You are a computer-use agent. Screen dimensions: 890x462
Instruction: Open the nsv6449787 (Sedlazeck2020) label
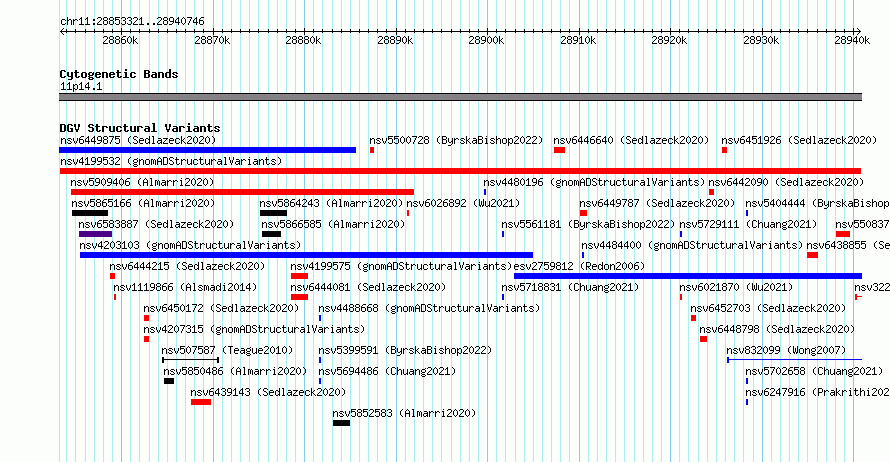[657, 203]
